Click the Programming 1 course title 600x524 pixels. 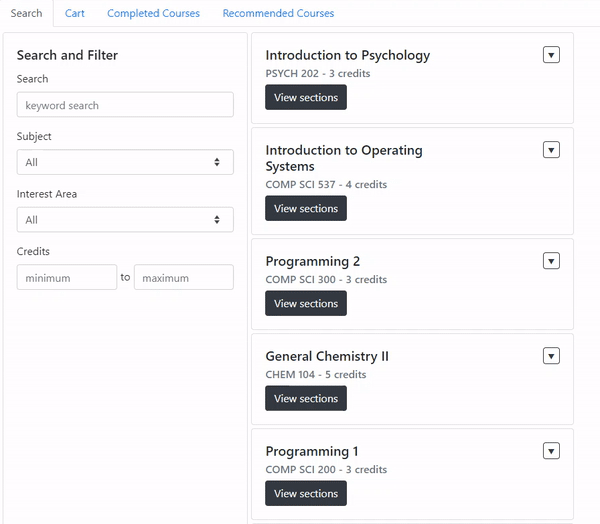point(312,451)
